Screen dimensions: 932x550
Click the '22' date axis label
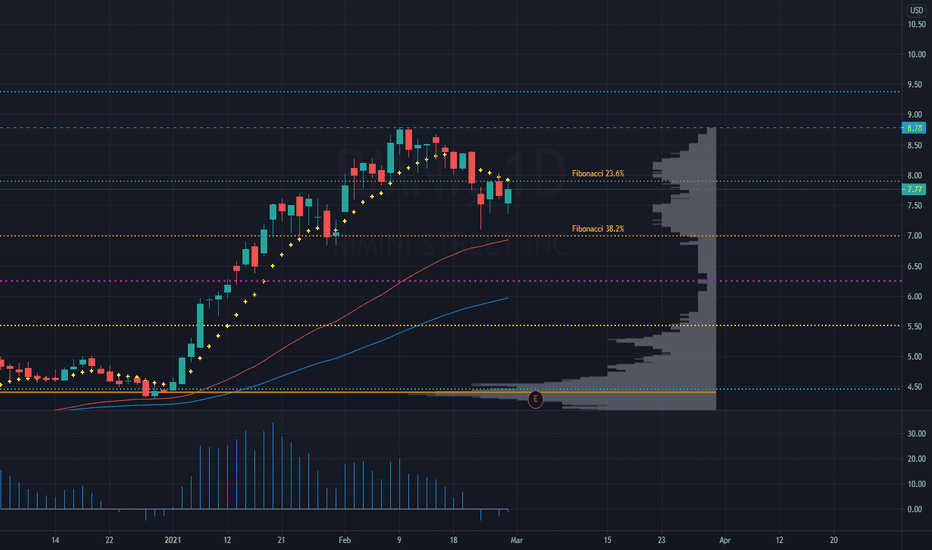click(109, 540)
